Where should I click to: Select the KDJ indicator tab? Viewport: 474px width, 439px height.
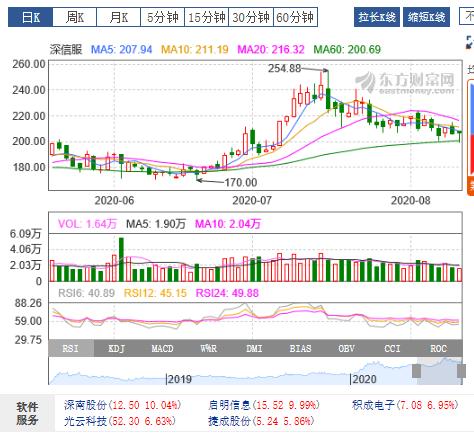[117, 348]
